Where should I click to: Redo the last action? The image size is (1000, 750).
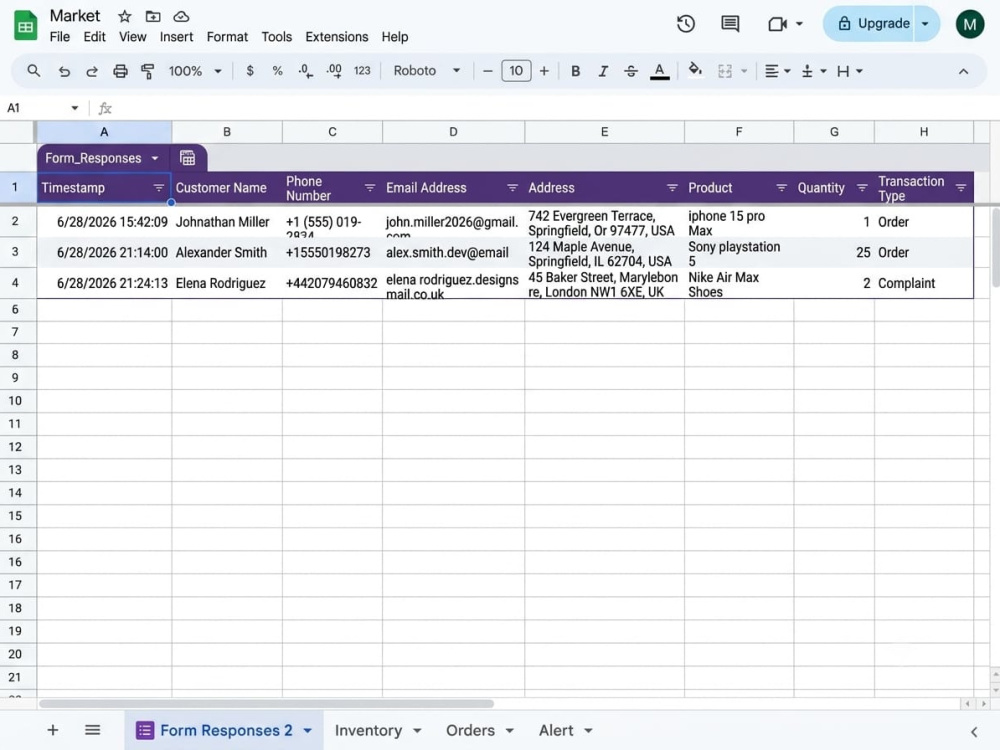coord(92,71)
